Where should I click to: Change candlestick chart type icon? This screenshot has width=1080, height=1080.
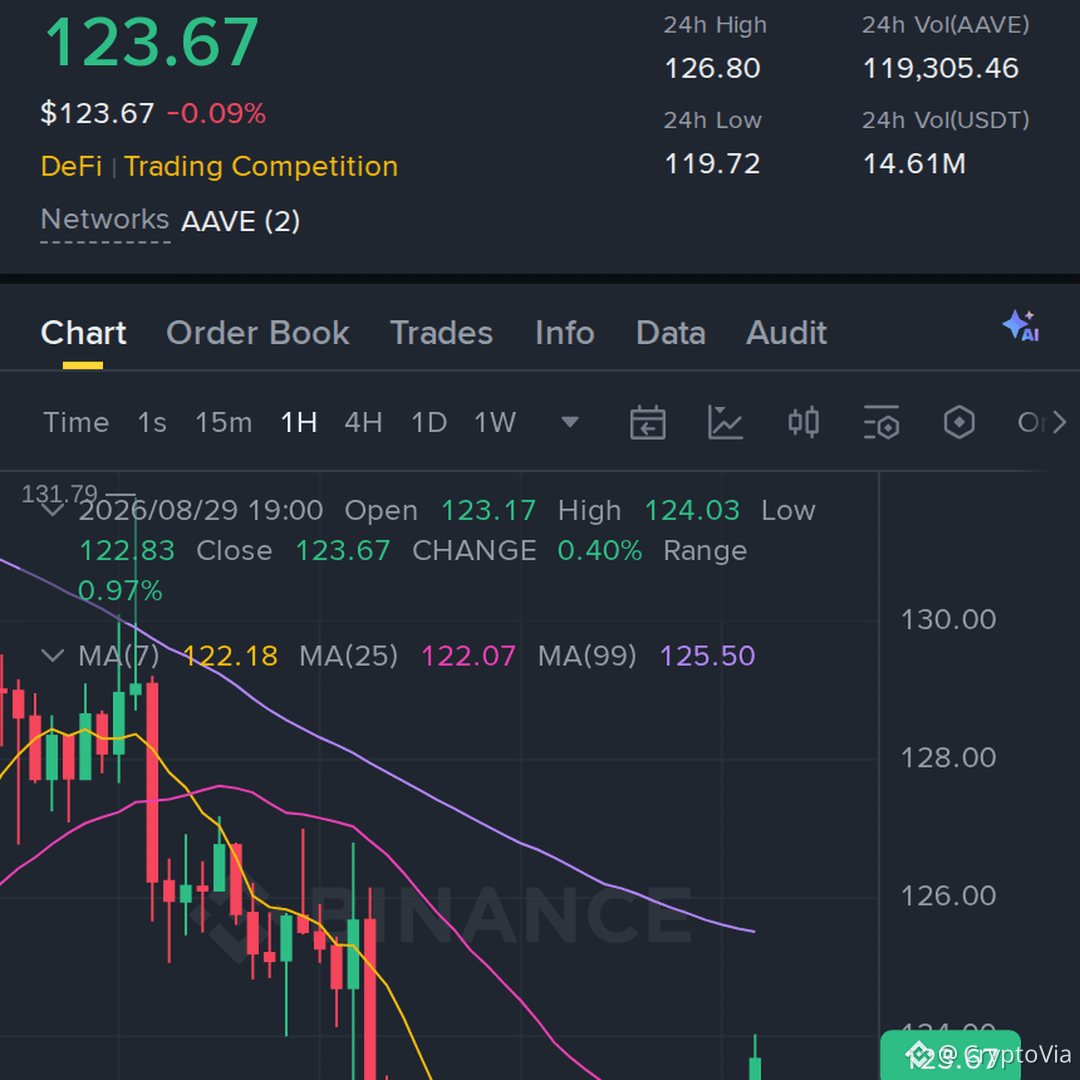click(x=803, y=422)
